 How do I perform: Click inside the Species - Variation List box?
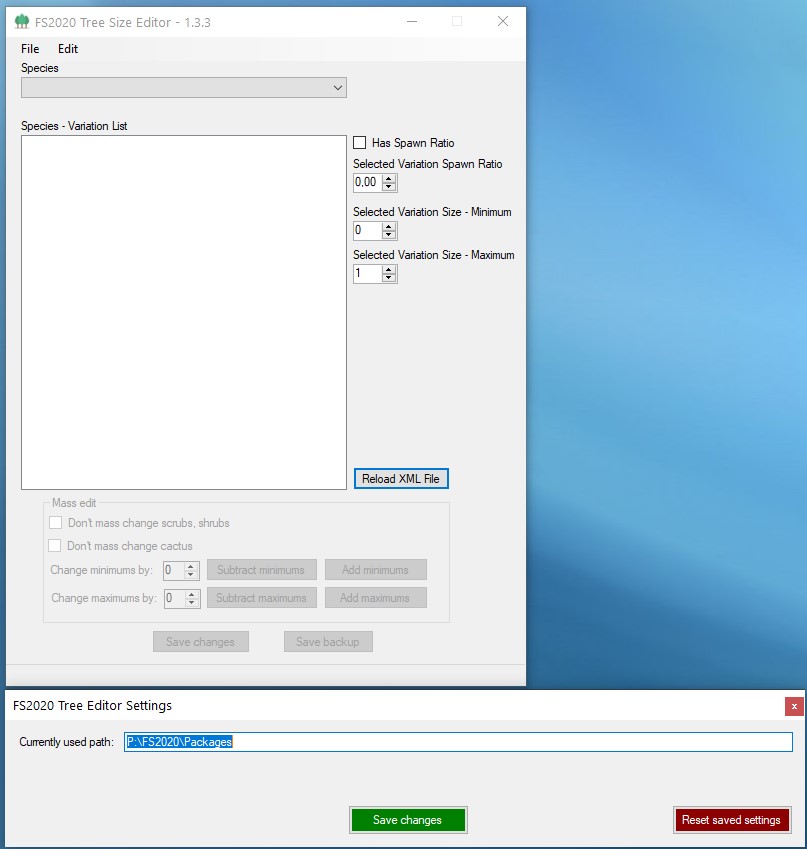point(184,310)
